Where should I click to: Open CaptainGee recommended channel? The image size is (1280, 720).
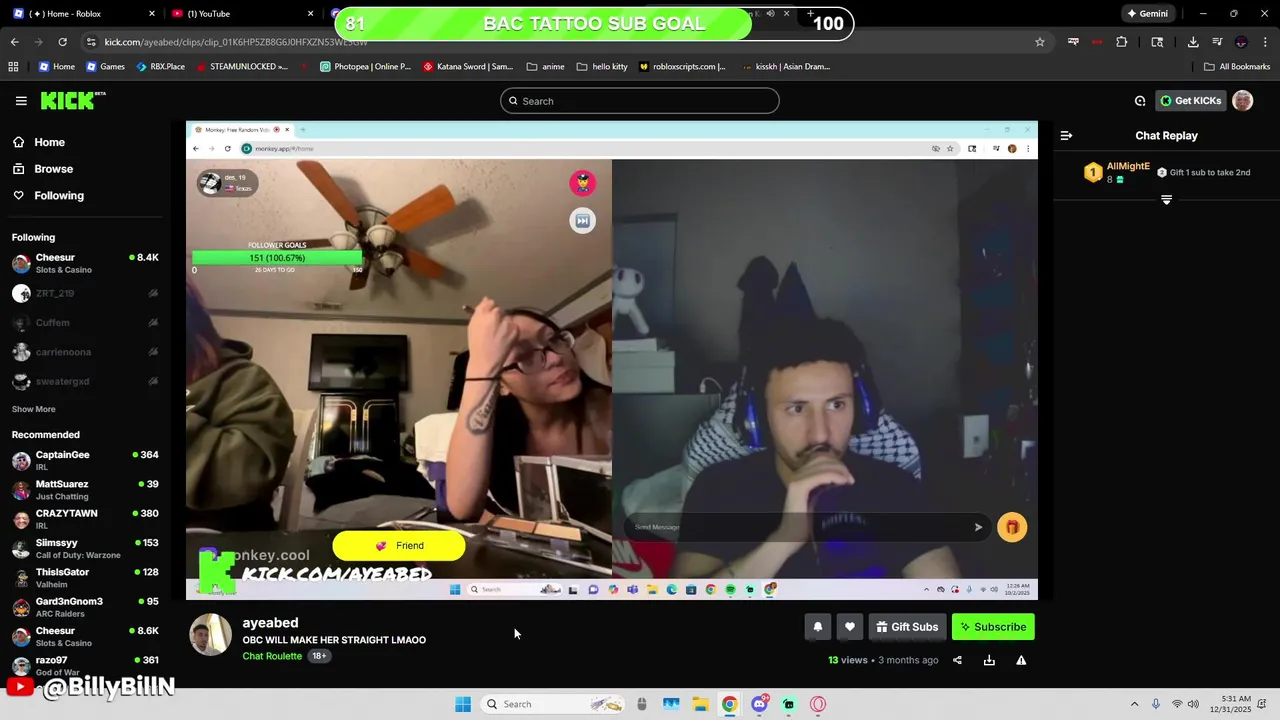click(86, 461)
